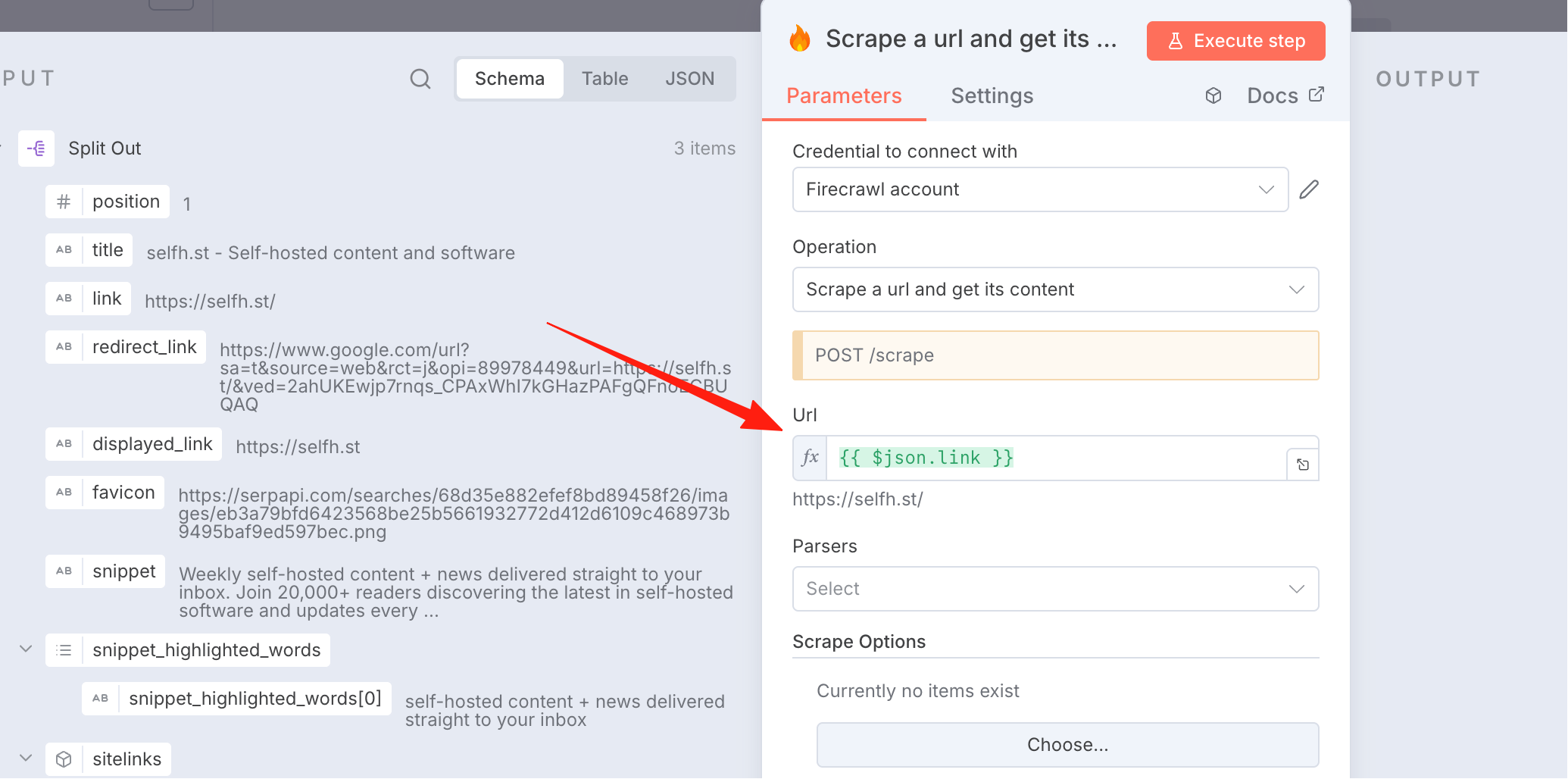This screenshot has width=1568, height=779.
Task: Click the cube icon beside Docs
Action: (1213, 95)
